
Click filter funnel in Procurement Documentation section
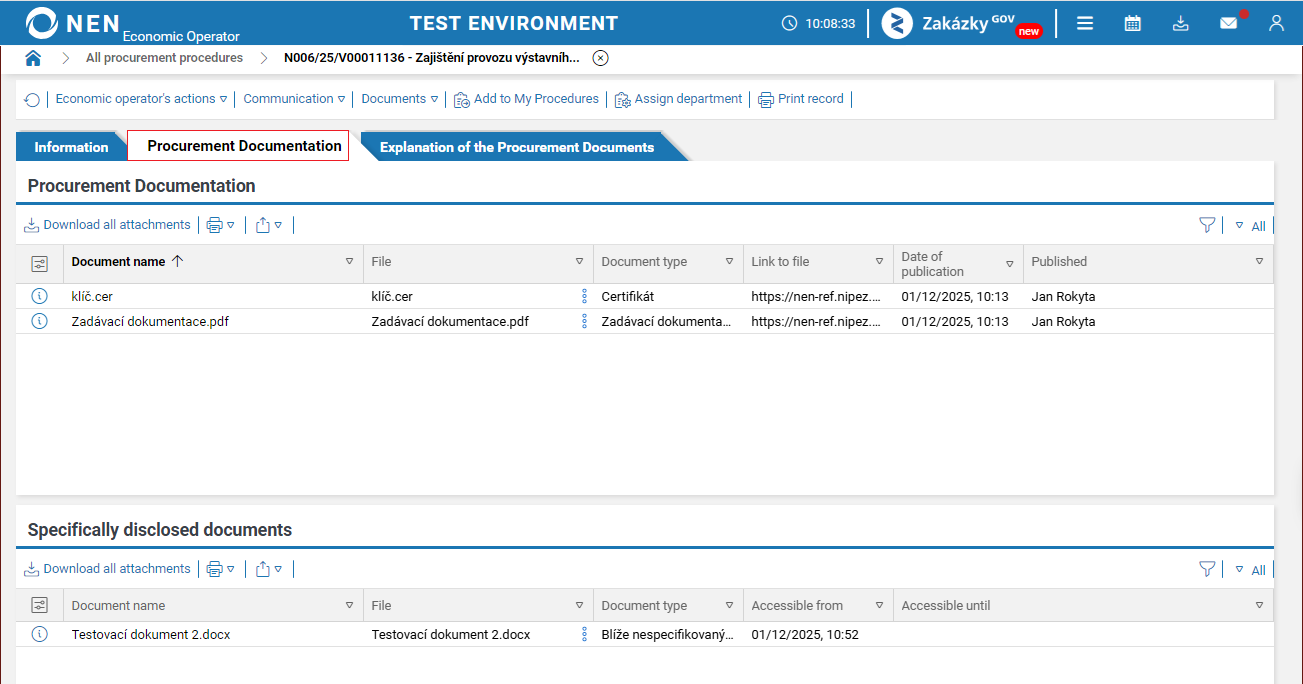[x=1207, y=225]
